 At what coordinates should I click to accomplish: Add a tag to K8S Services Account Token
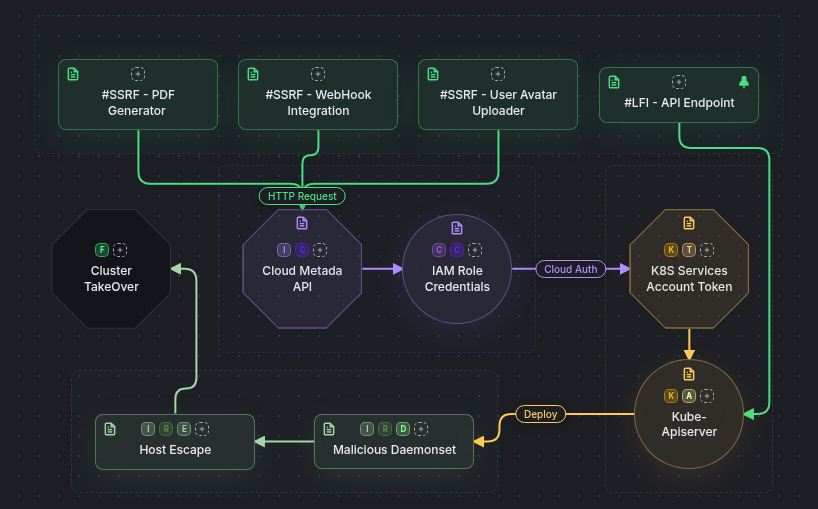click(707, 250)
